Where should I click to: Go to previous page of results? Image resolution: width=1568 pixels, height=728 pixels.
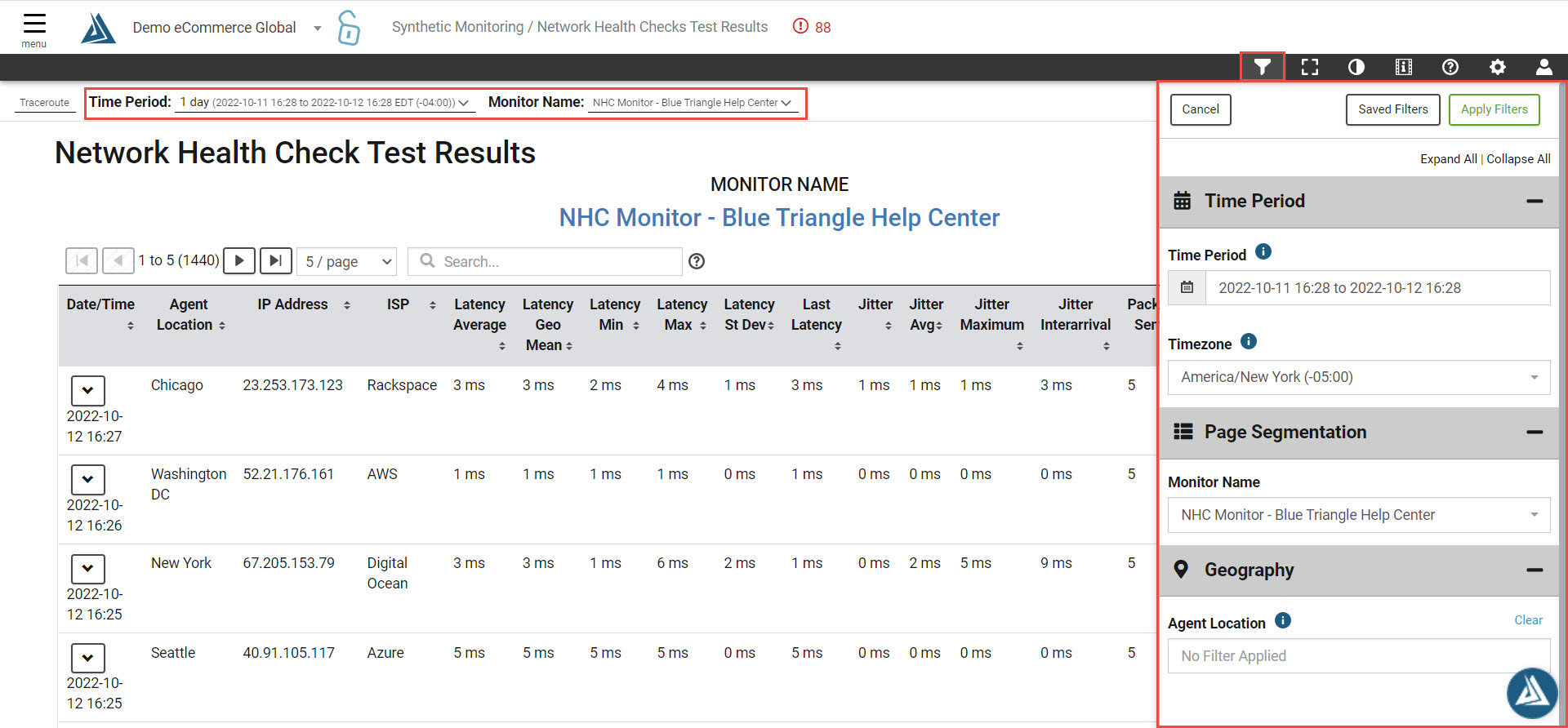(x=118, y=260)
